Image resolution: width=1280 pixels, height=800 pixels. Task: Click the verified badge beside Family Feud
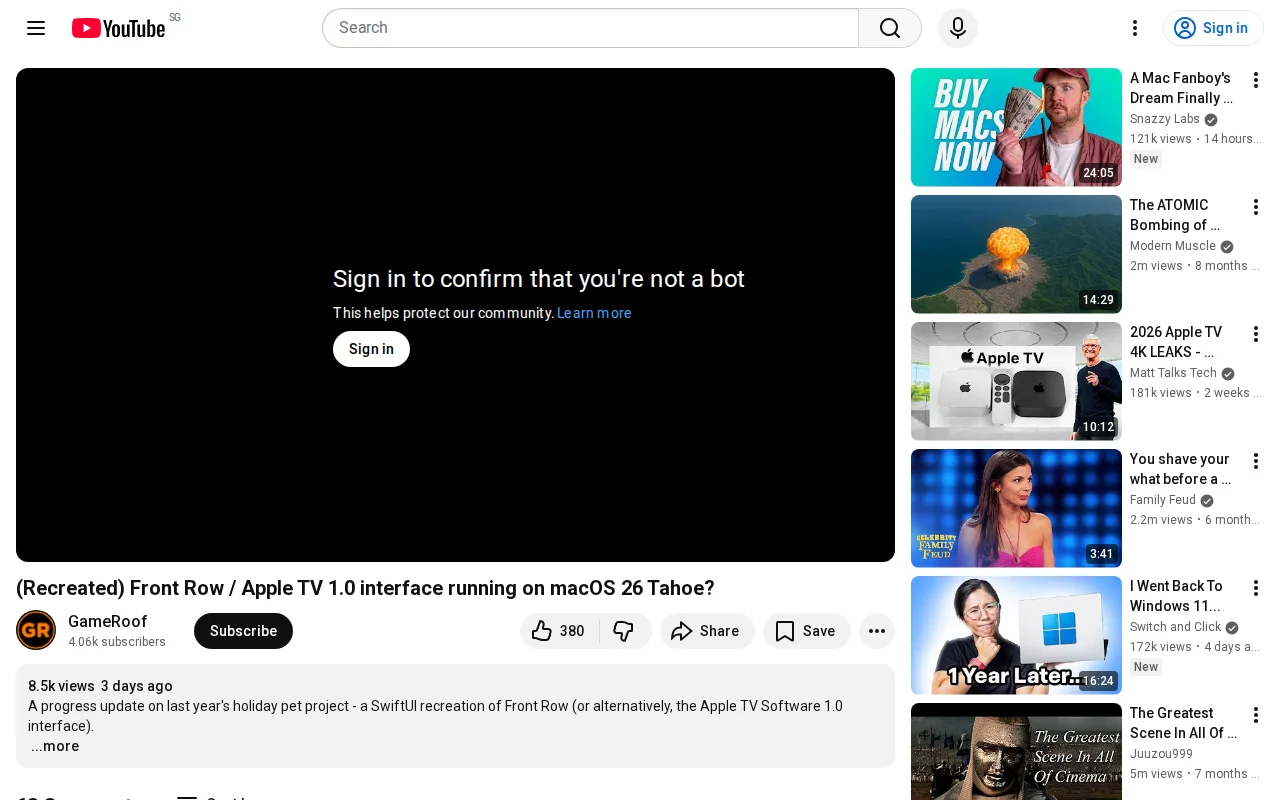click(1207, 501)
